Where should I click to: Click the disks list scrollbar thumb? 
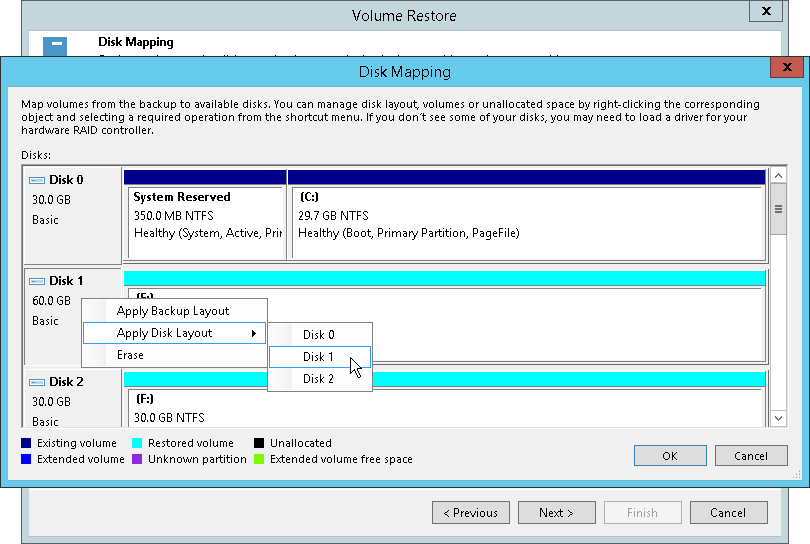778,209
